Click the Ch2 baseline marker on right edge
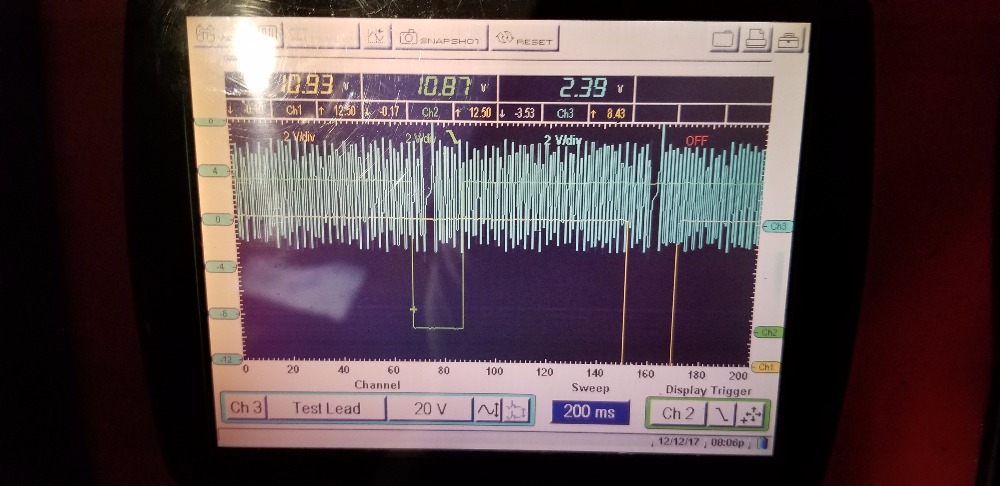This screenshot has width=1000, height=486. [768, 332]
